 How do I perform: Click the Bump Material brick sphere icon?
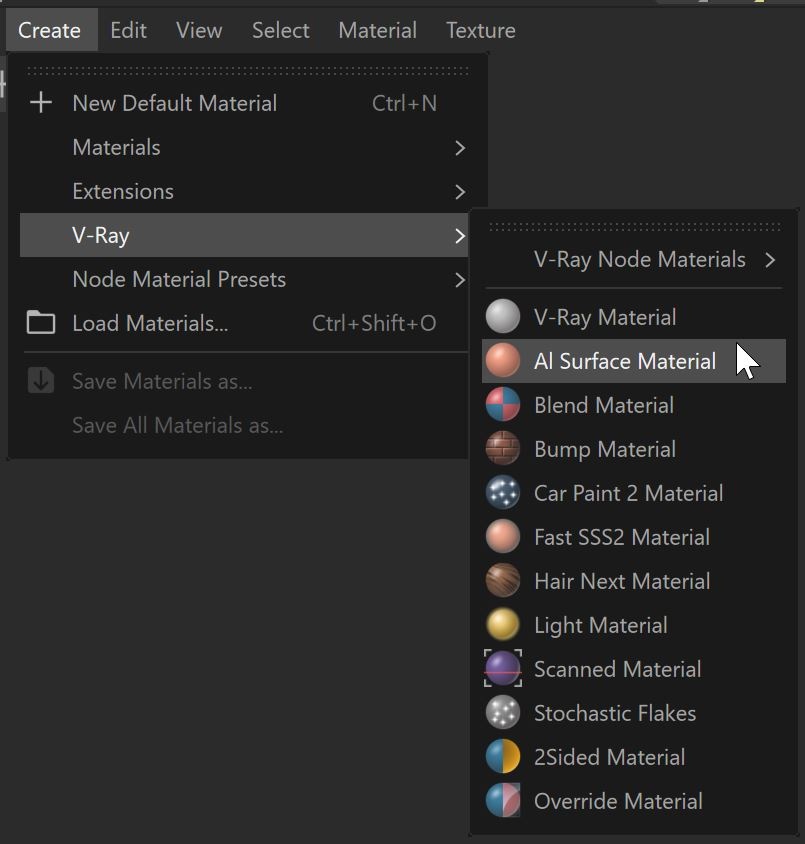pos(503,448)
